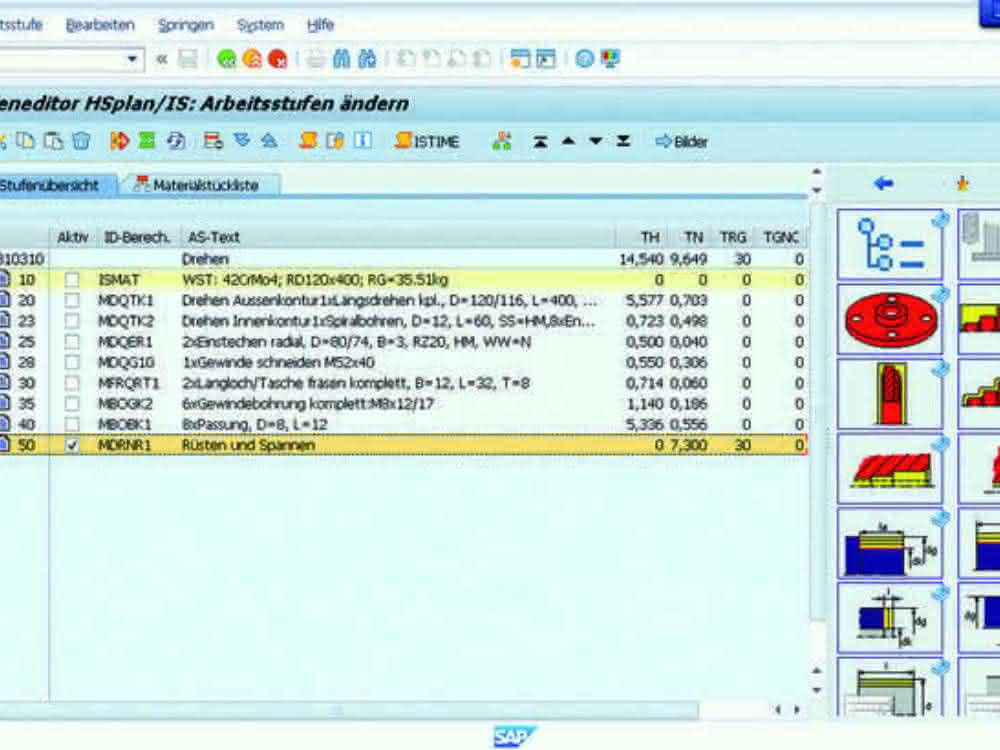Click the red Cancel button in toolbar

tap(277, 59)
